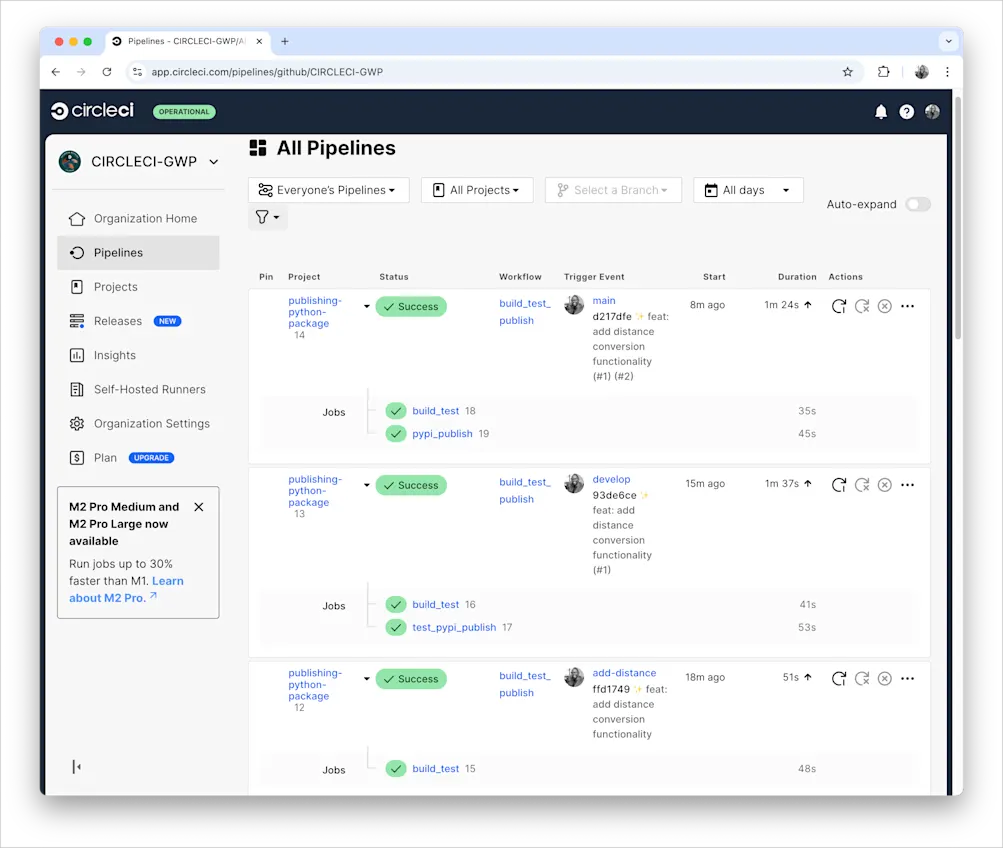Open Chrome three-dot menu
This screenshot has width=1003, height=848.
tap(947, 72)
